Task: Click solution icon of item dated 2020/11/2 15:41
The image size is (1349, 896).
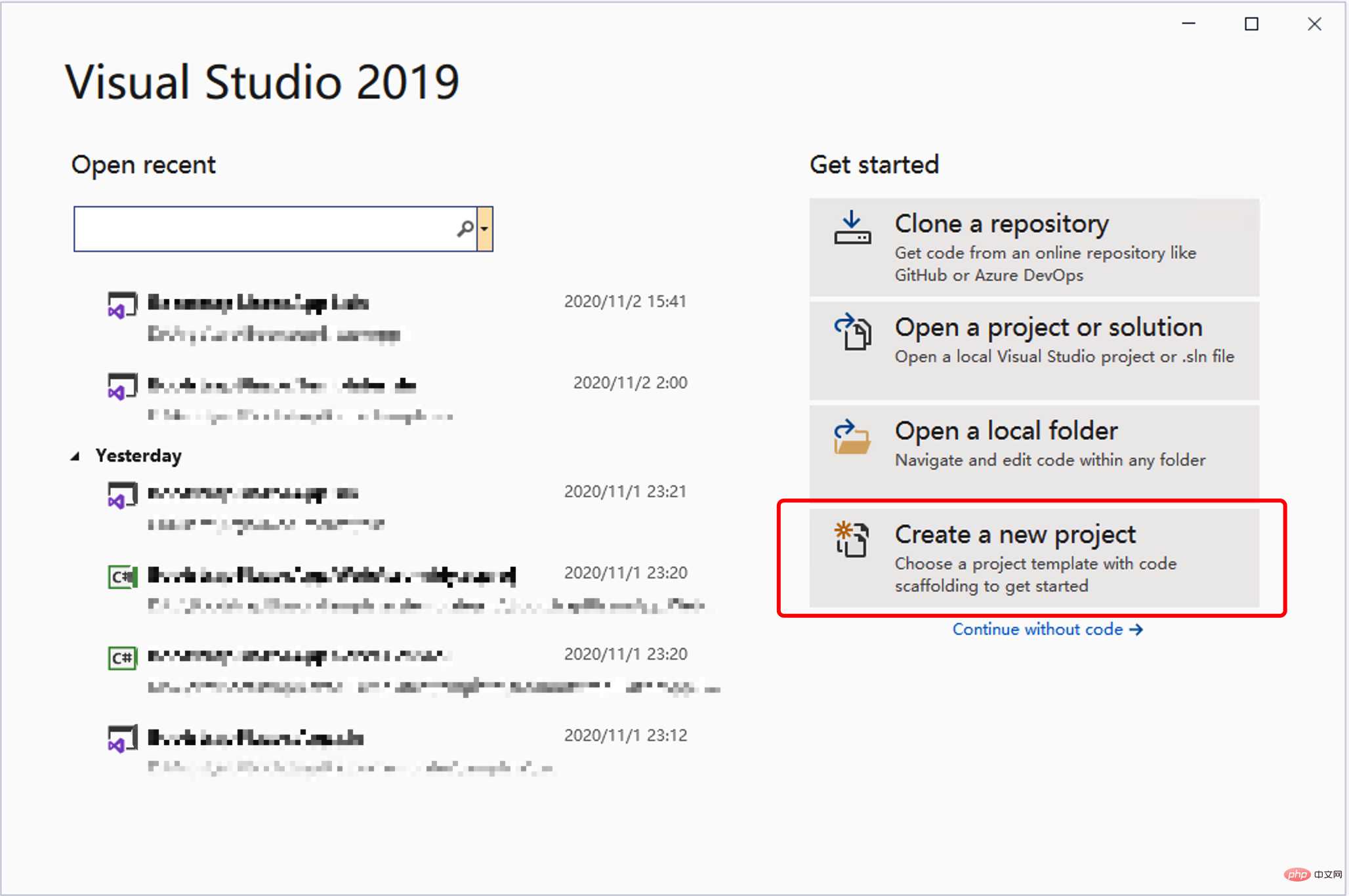Action: tap(122, 305)
